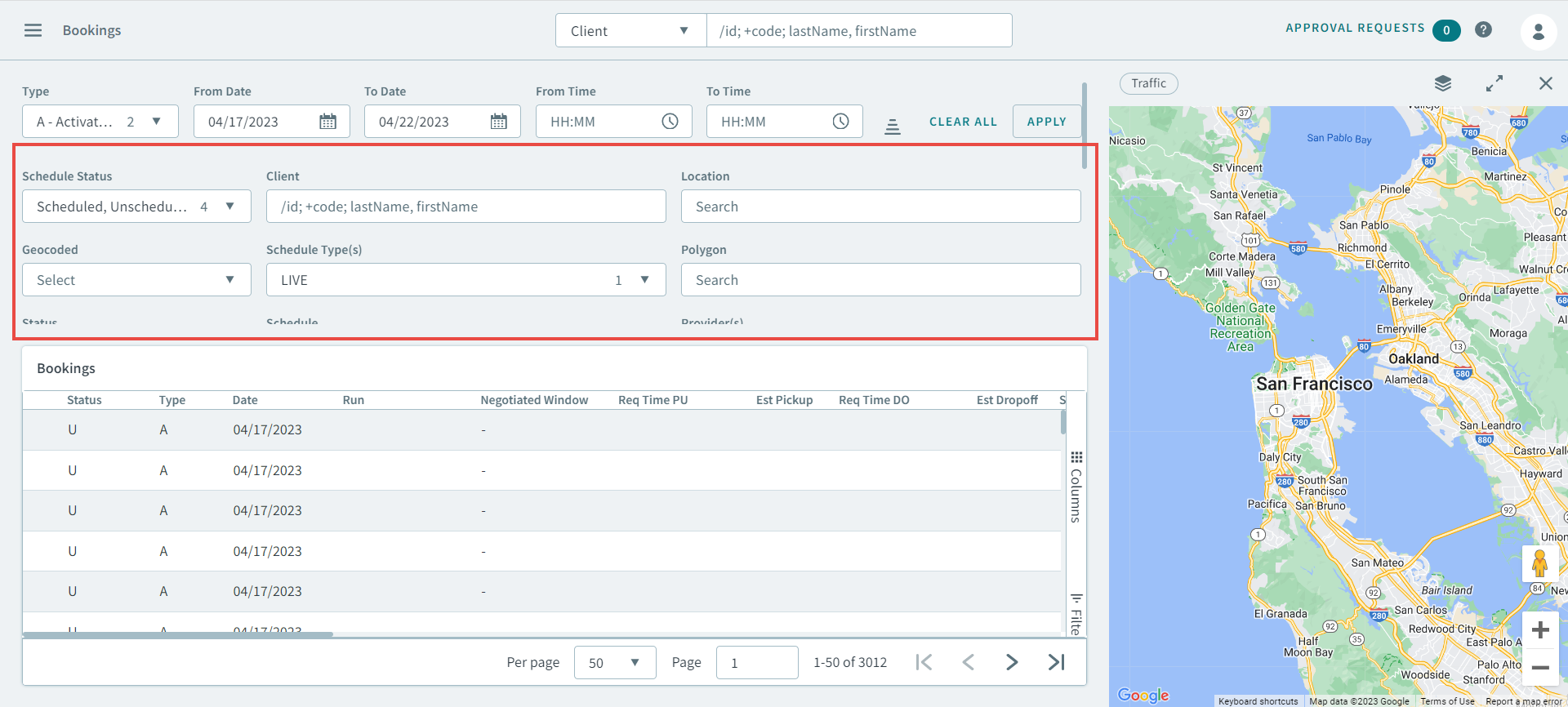
Task: Sort by Req Time DO column
Action: tap(874, 400)
